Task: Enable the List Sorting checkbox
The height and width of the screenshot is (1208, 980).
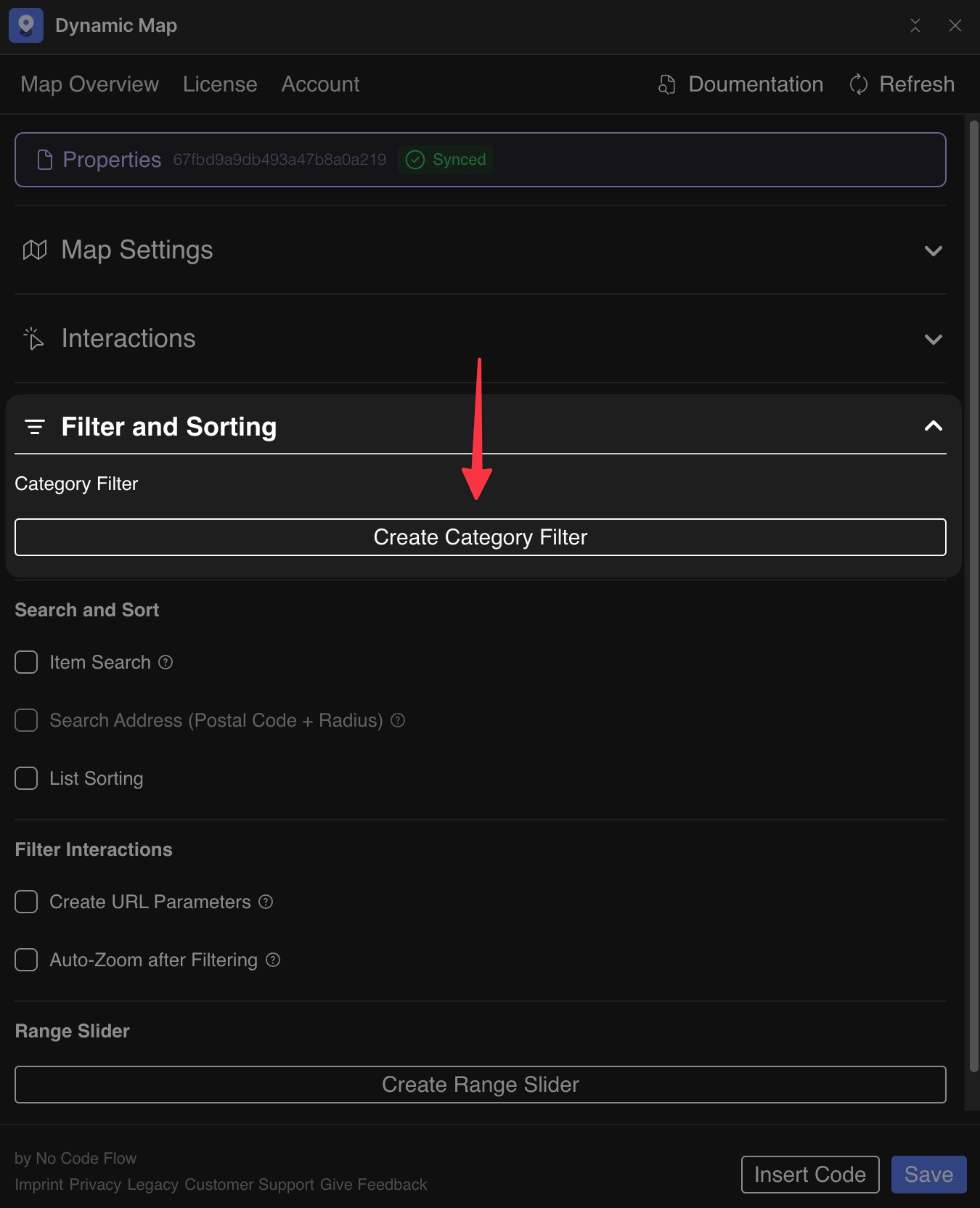Action: (26, 778)
